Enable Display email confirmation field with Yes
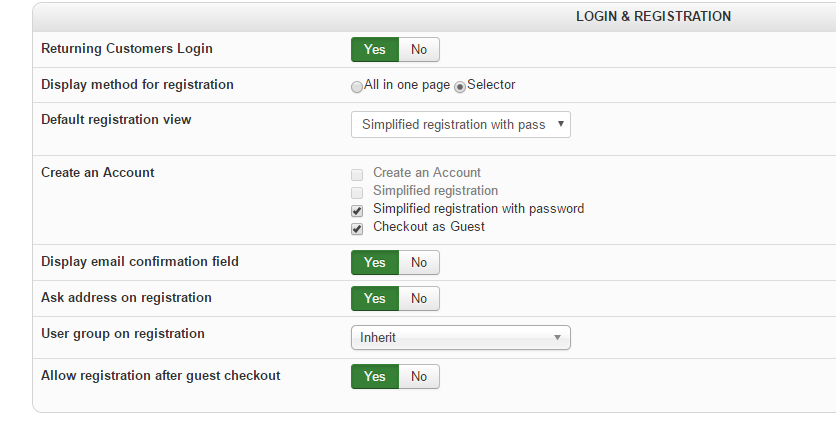 (x=374, y=263)
